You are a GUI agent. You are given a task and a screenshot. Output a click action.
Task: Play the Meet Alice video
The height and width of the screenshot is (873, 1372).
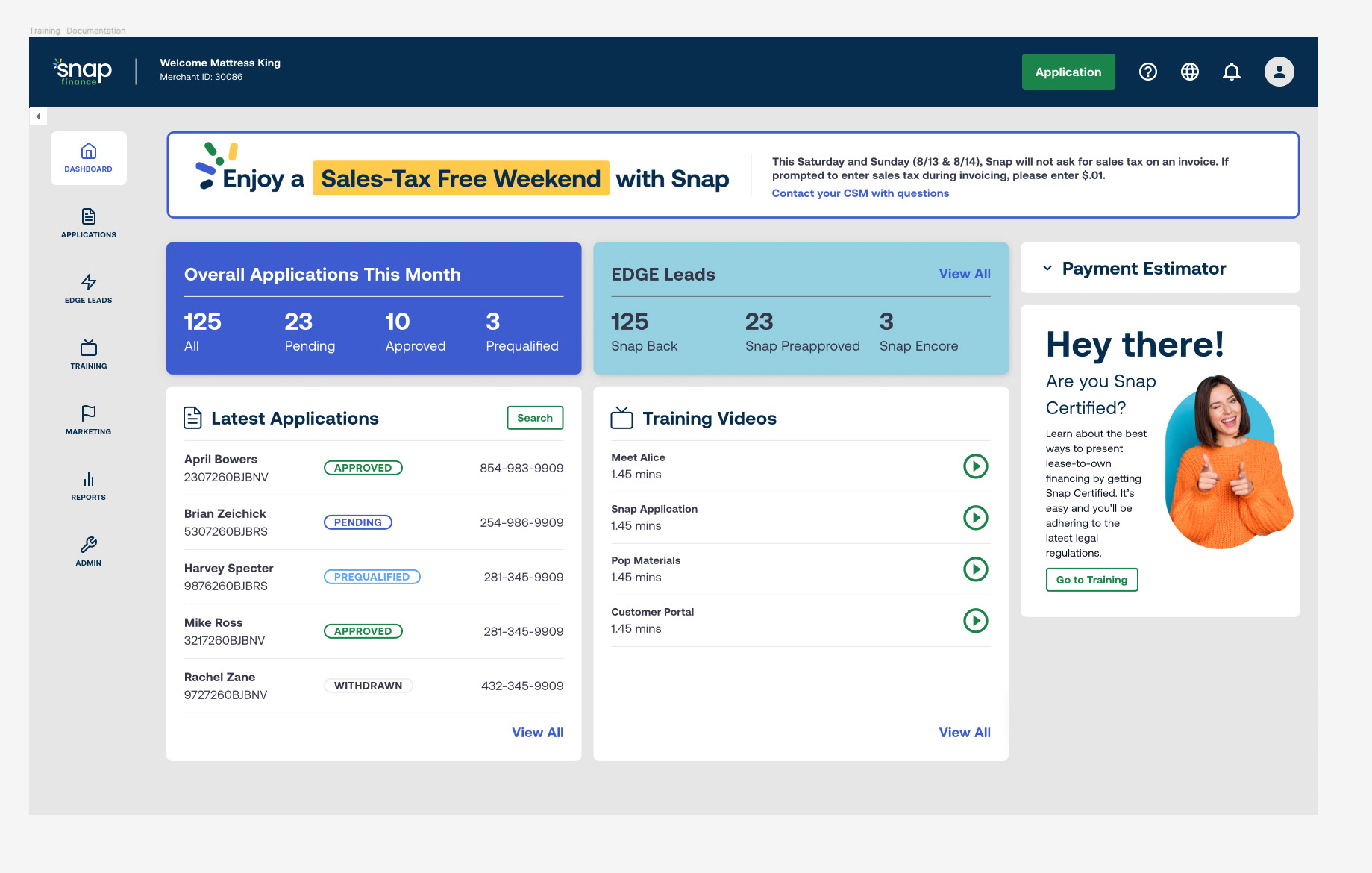975,466
